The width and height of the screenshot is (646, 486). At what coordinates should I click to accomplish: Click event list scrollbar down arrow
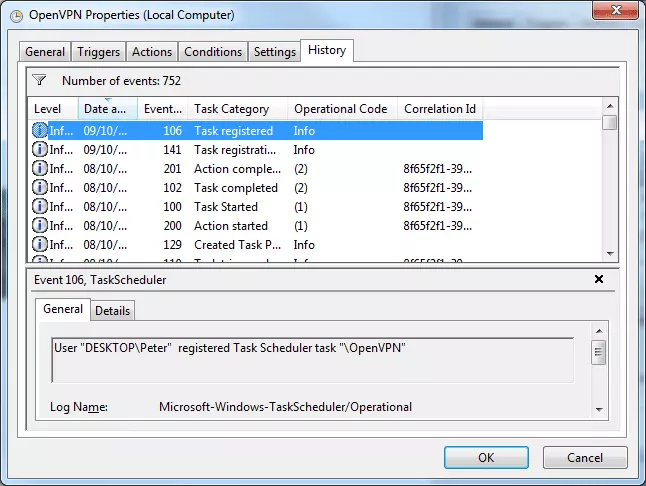[x=610, y=254]
